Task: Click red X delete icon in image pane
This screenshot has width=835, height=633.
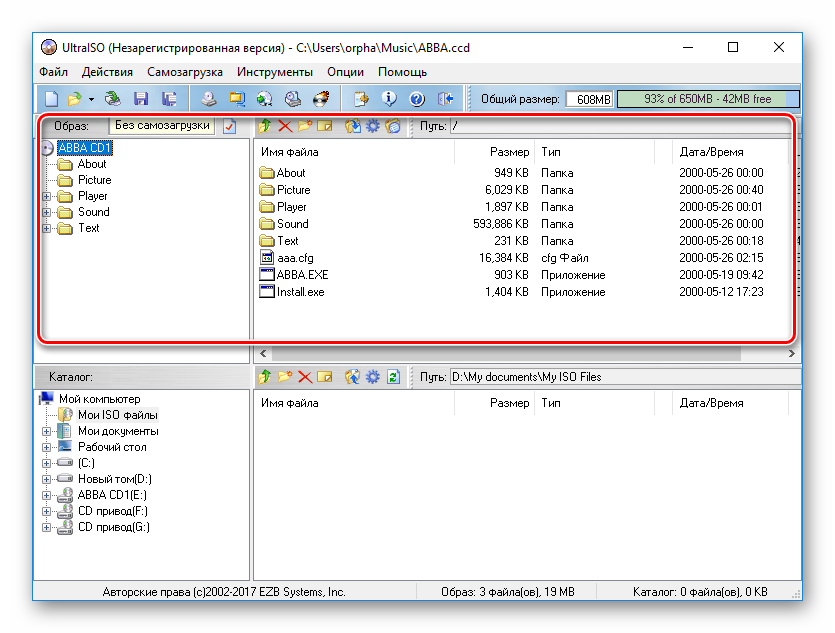Action: pos(285,126)
